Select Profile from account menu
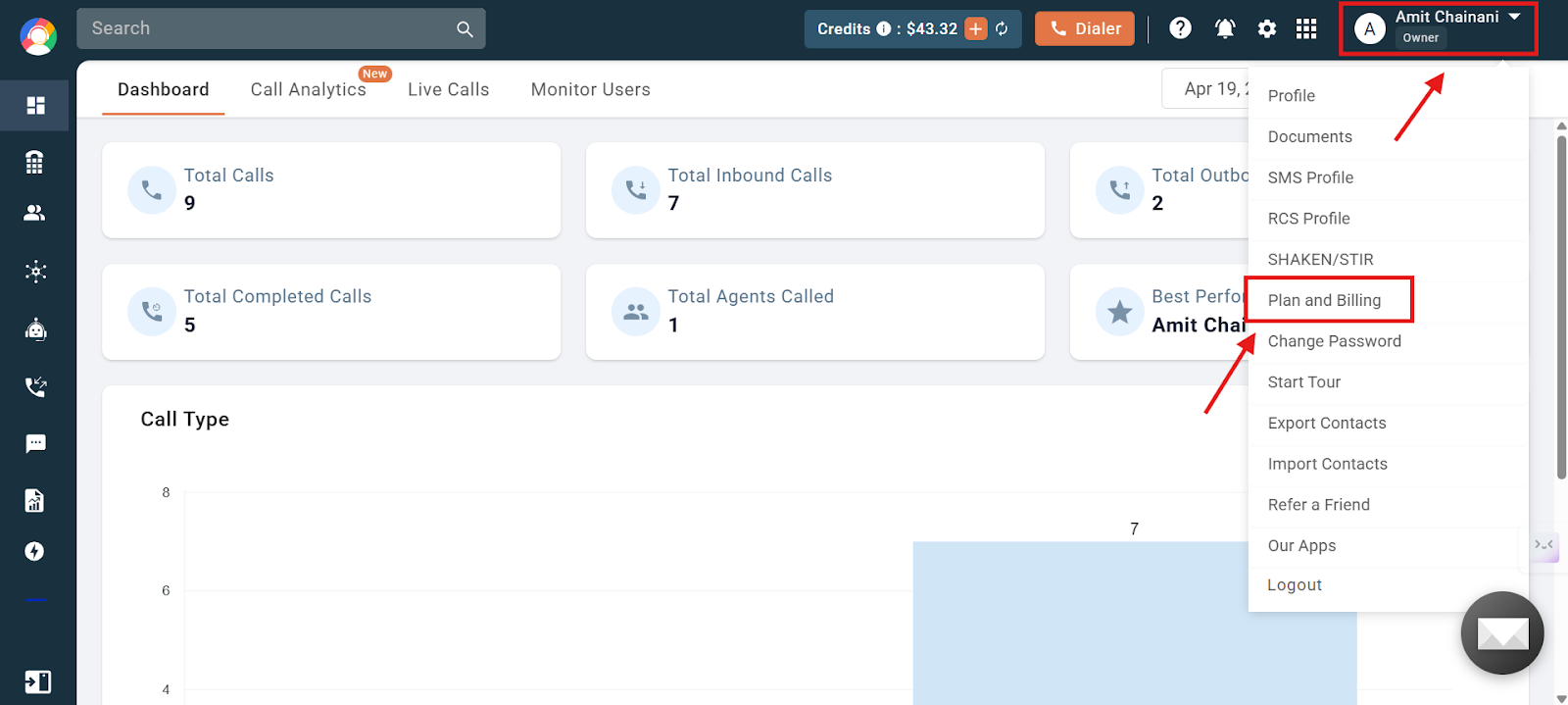The image size is (1568, 705). pyautogui.click(x=1388, y=96)
